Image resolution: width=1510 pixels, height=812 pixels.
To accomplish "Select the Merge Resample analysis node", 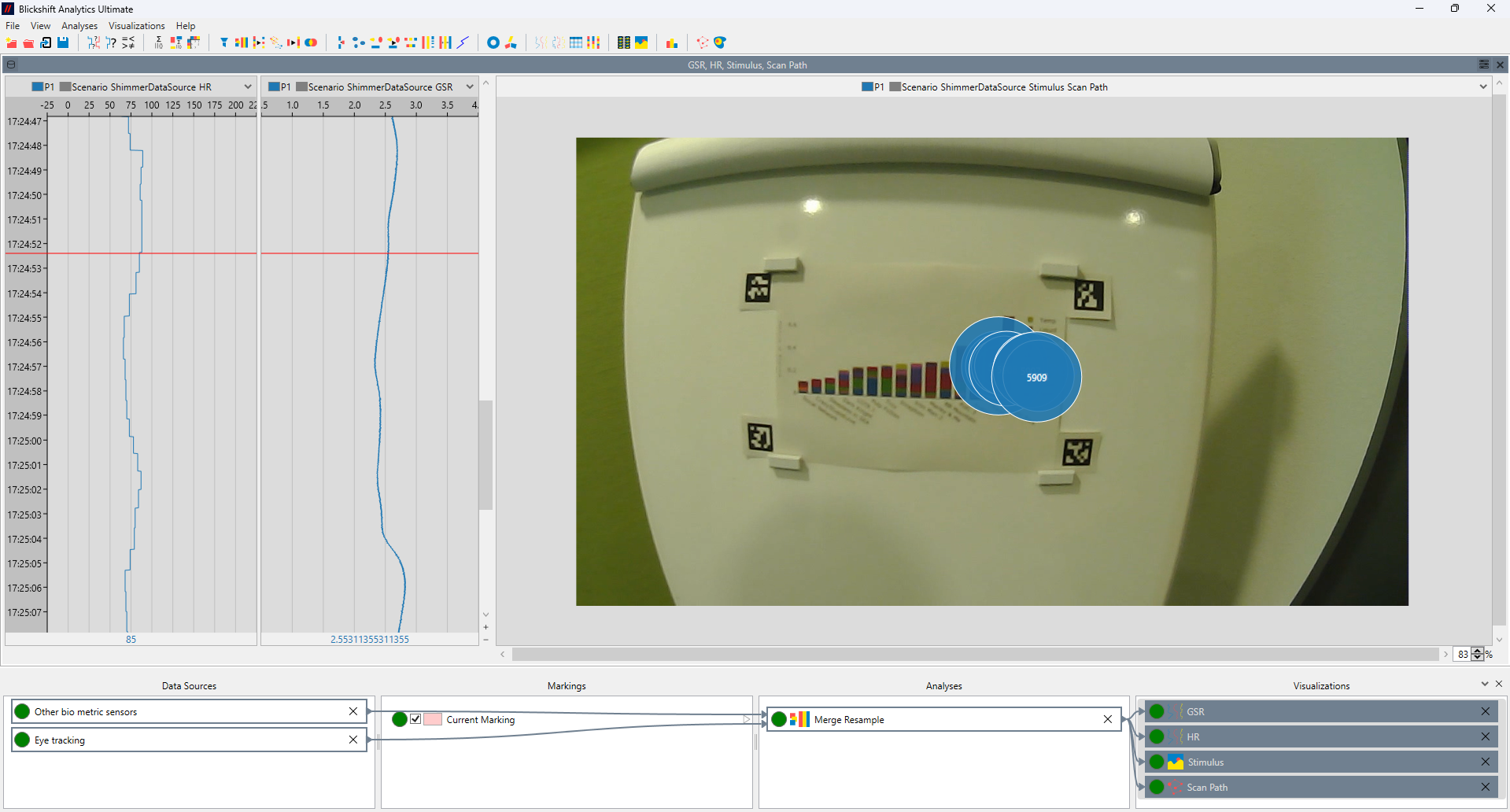I will (849, 719).
